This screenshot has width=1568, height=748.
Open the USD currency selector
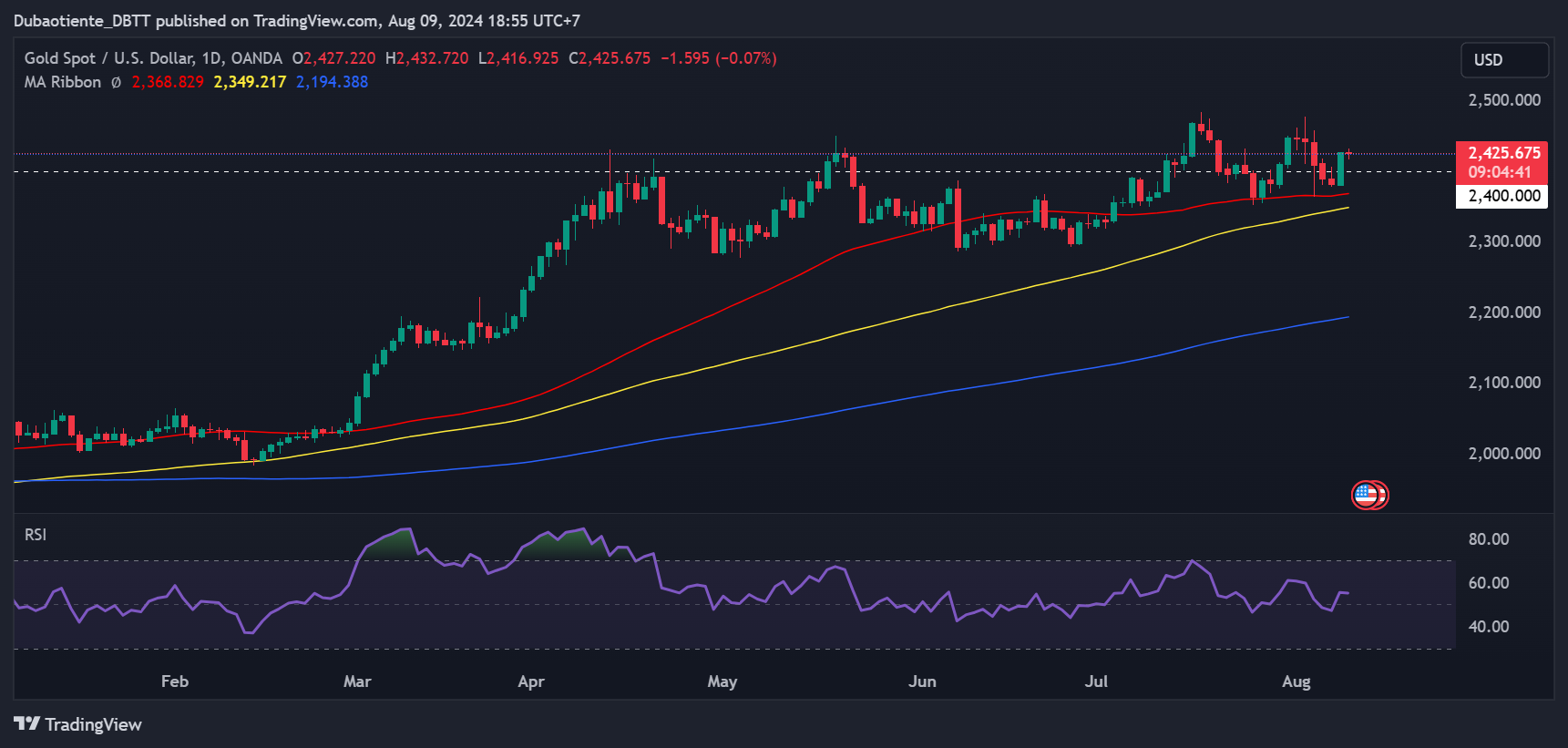tap(1504, 60)
